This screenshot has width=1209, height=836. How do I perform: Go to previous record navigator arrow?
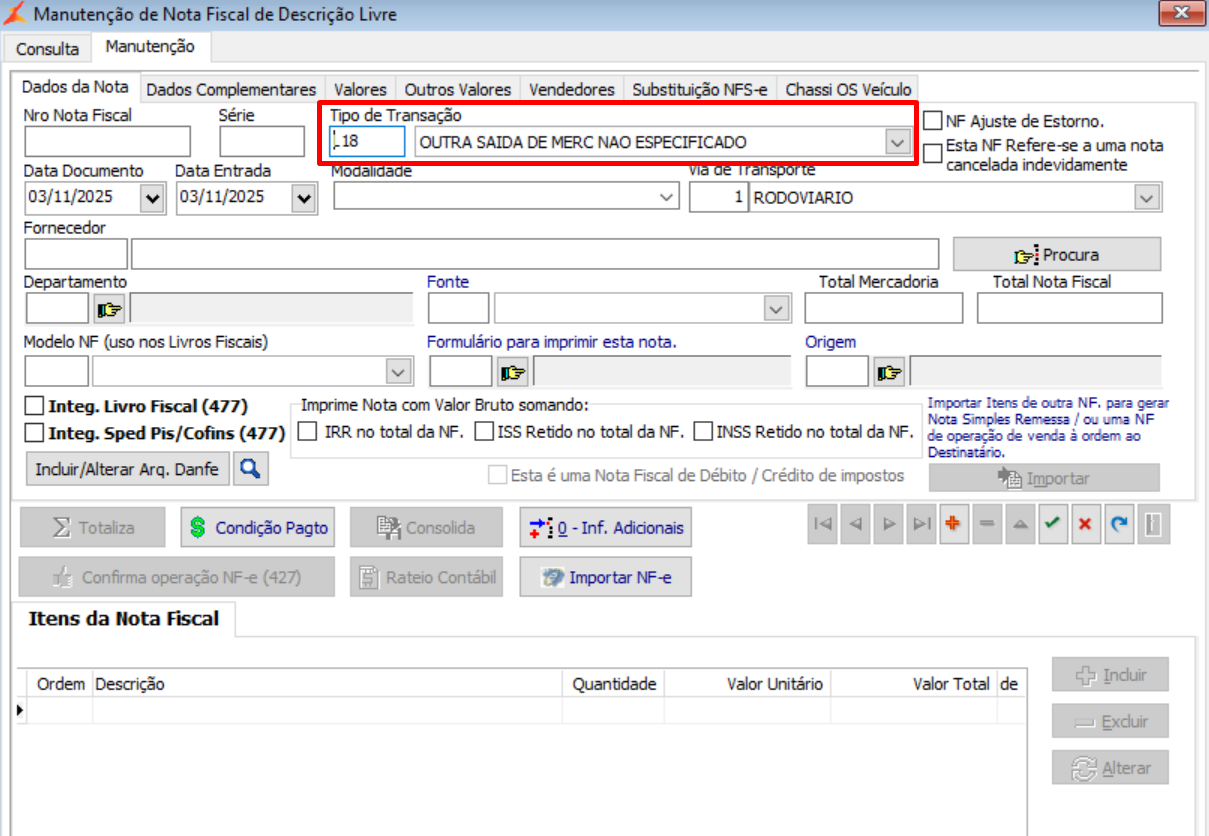coord(856,526)
